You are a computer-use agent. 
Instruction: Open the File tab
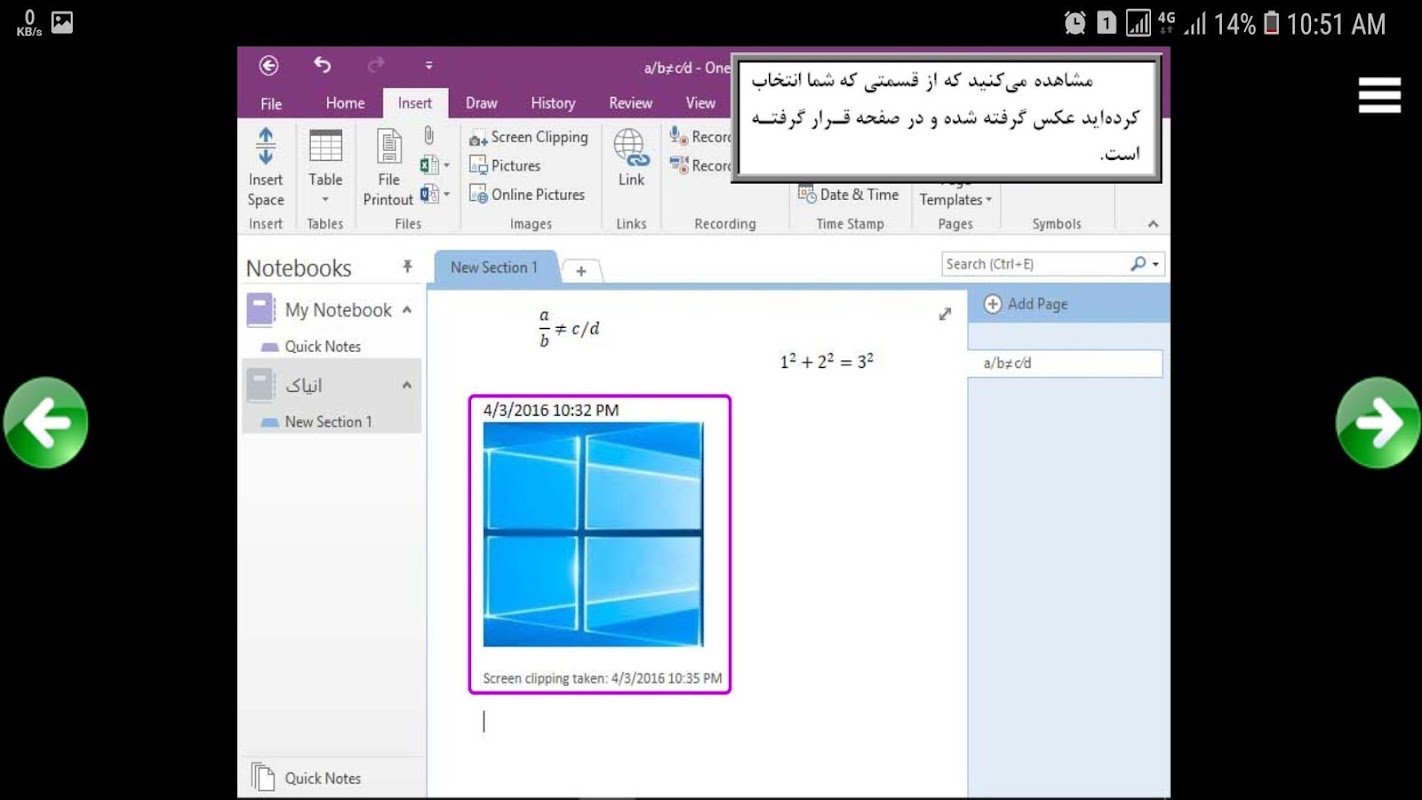271,103
